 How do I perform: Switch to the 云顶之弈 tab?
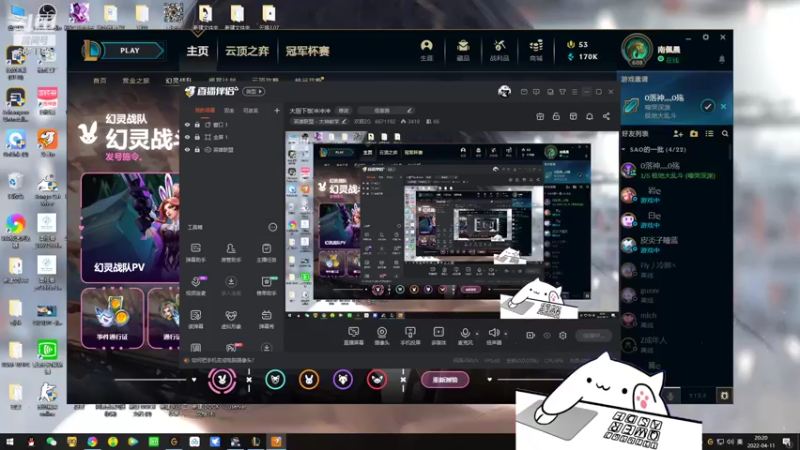247,51
